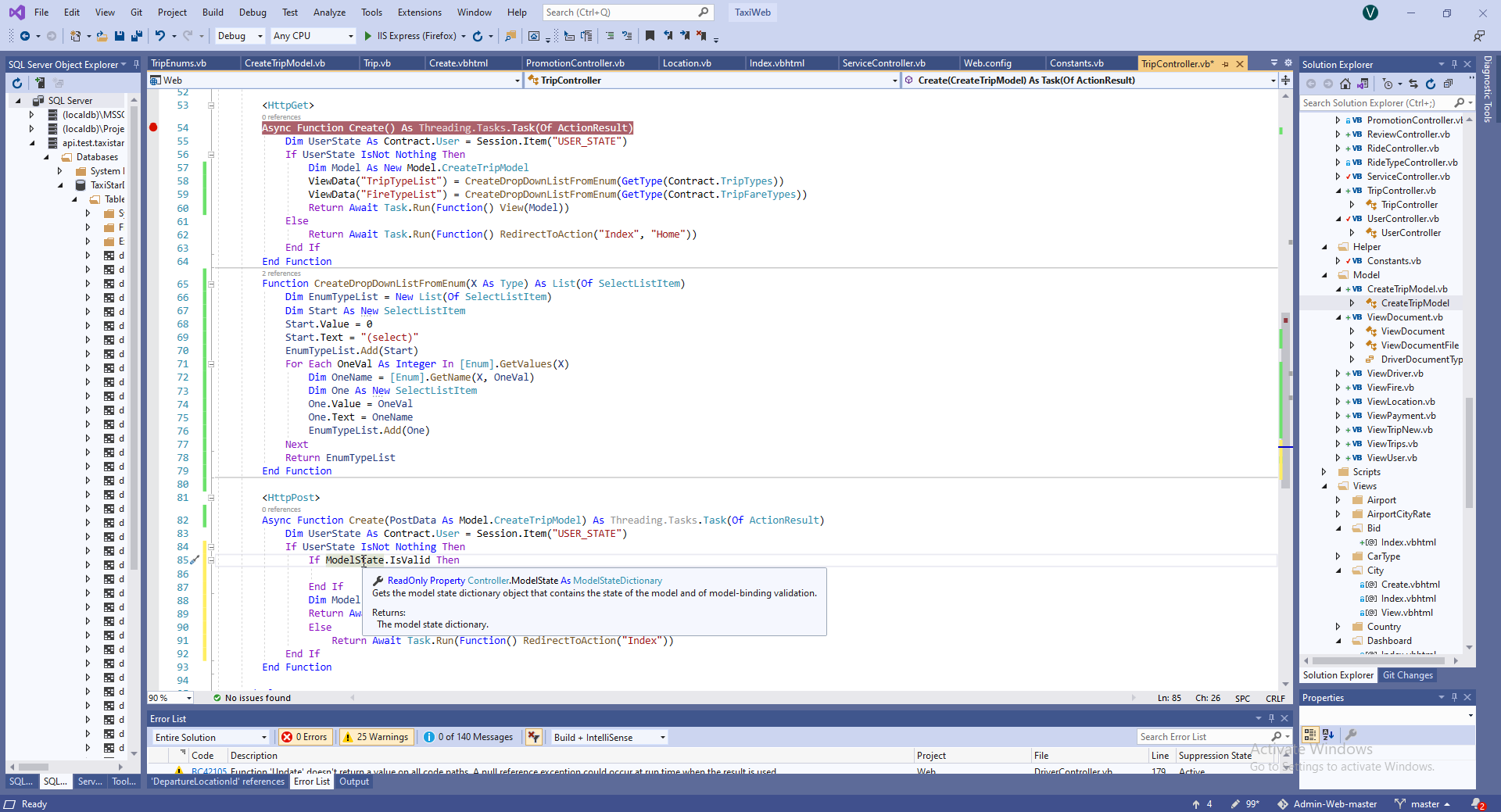The image size is (1501, 812).
Task: Remove the breakpoint at line 54
Action: pos(153,127)
